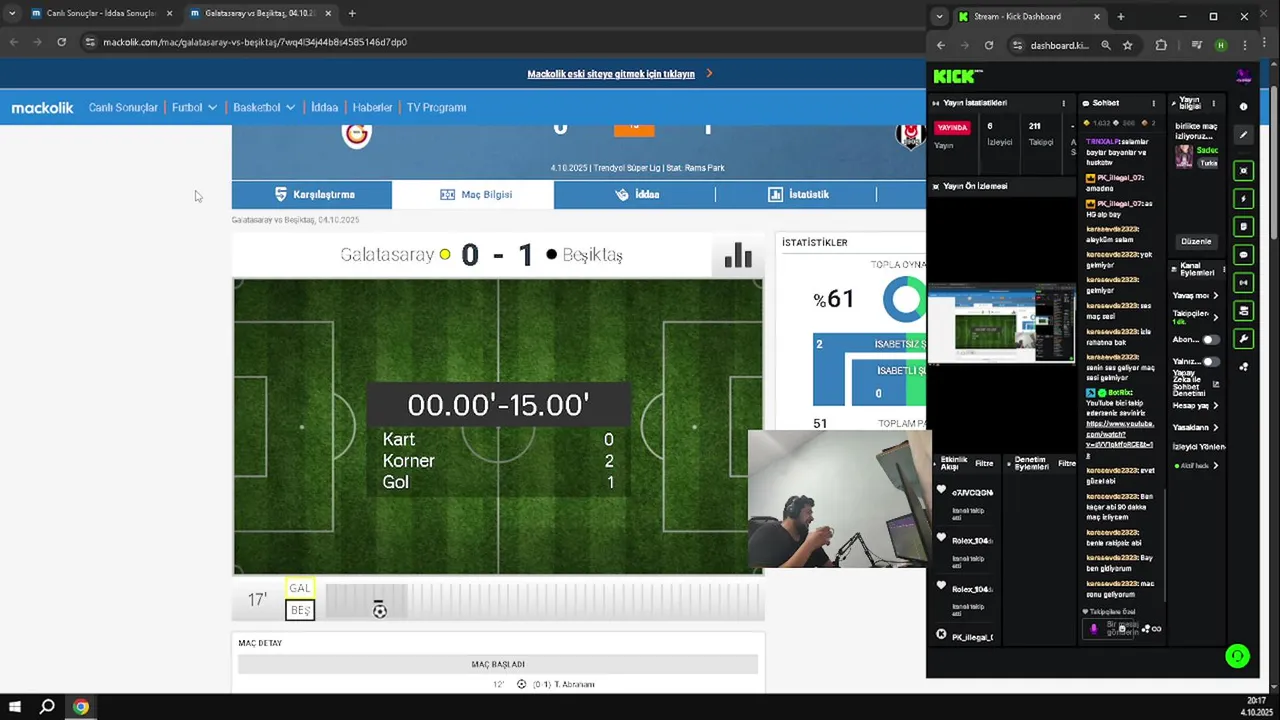
Task: Click Filtre in Denetim Eylemleri panel
Action: 1067,464
